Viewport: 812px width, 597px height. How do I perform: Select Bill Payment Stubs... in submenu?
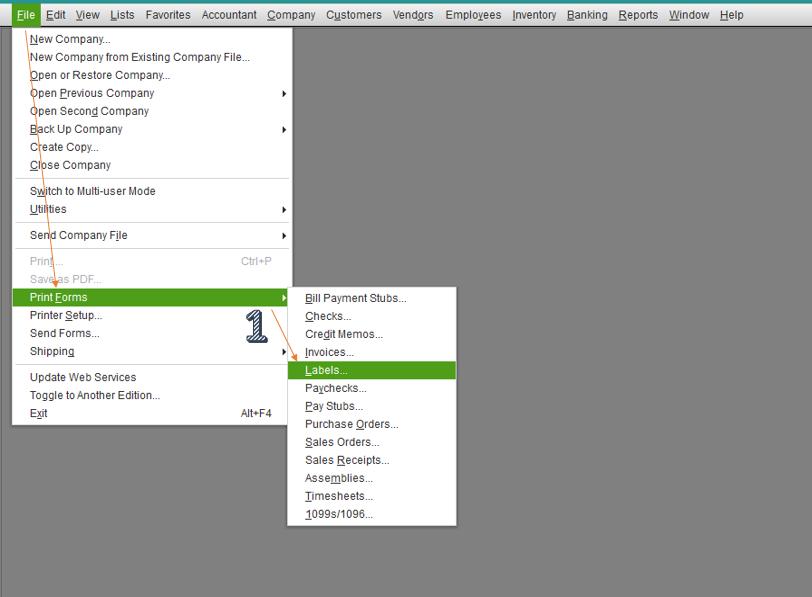click(372, 298)
